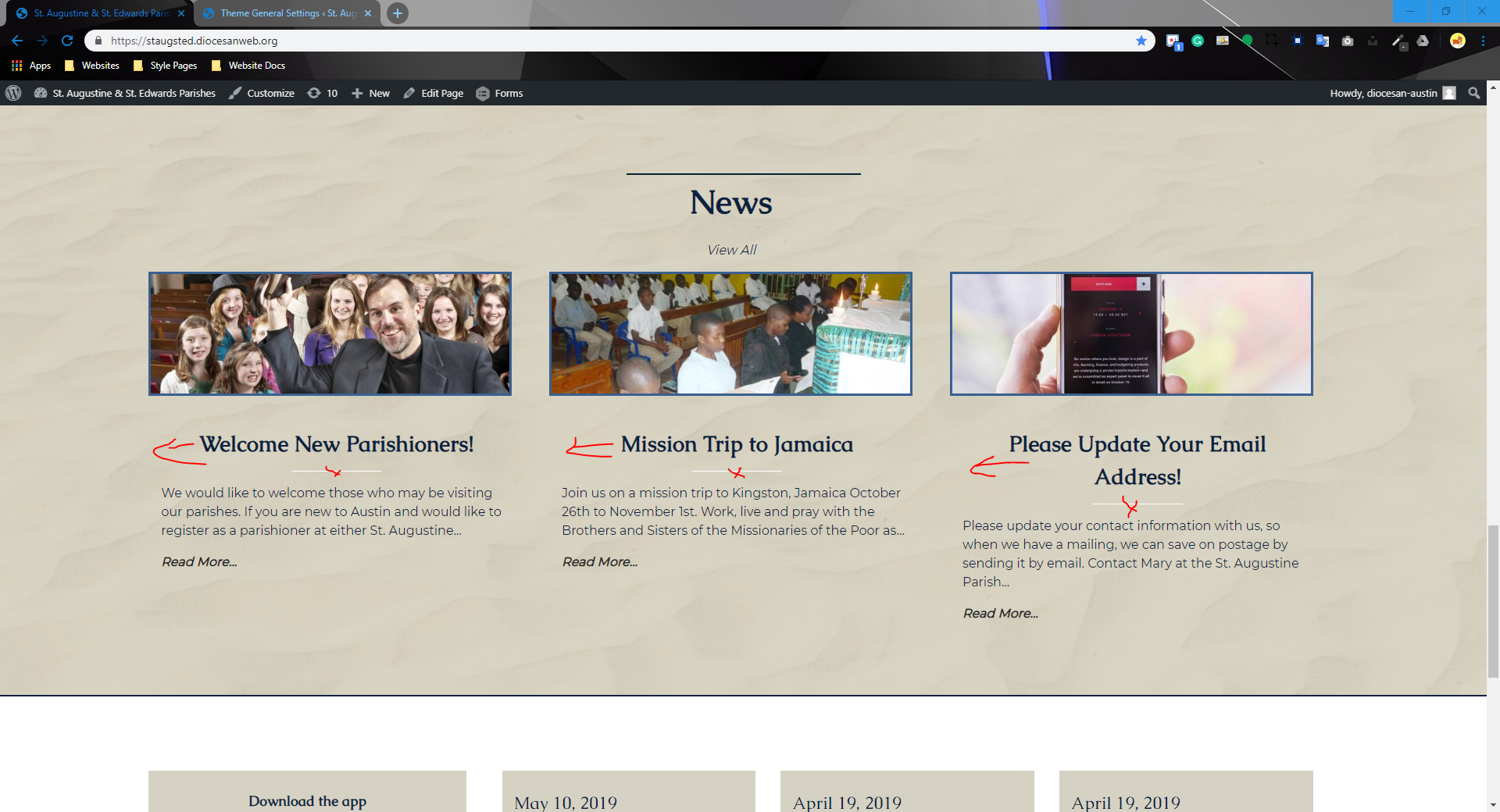Open Customize in the admin bar
The height and width of the screenshot is (812, 1500).
[x=262, y=93]
